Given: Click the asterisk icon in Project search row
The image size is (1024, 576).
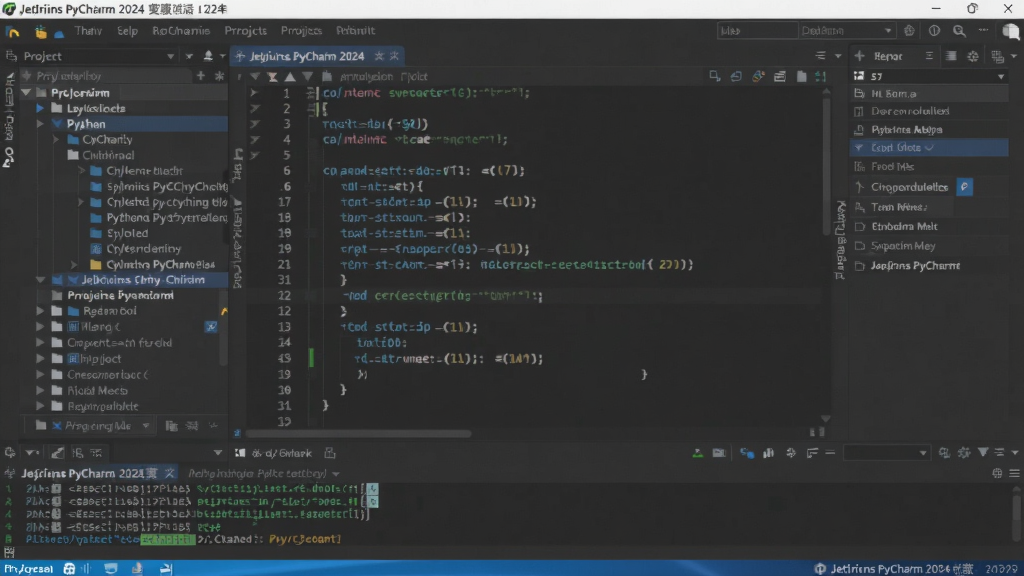Looking at the screenshot, I should [x=219, y=76].
